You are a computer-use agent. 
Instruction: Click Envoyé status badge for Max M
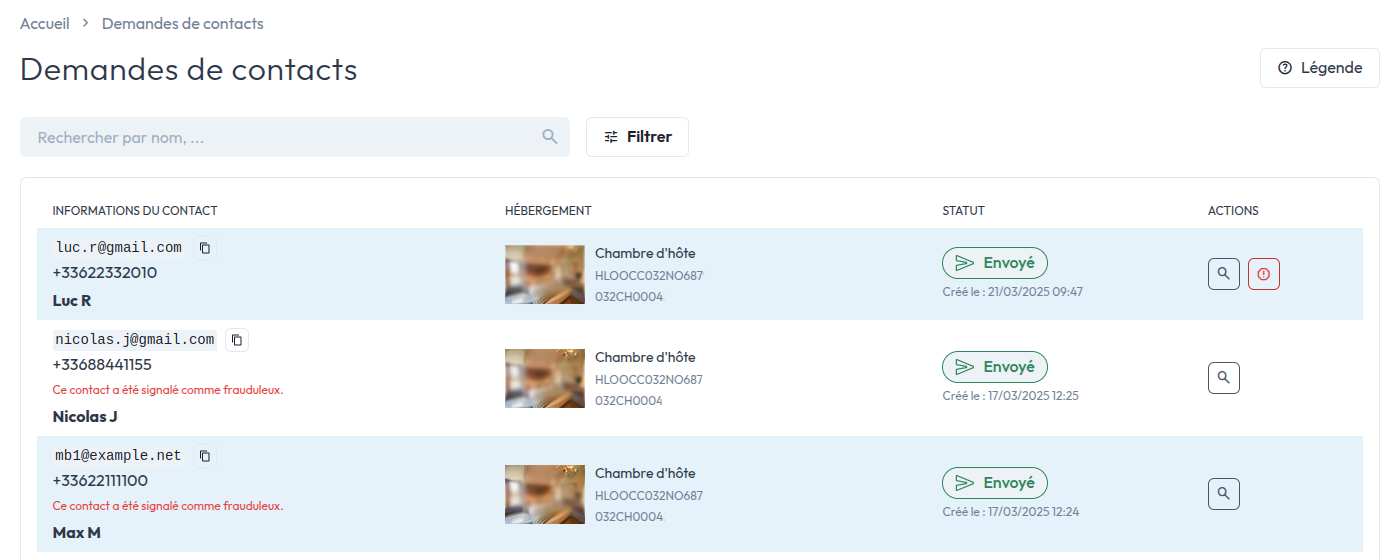tap(995, 483)
